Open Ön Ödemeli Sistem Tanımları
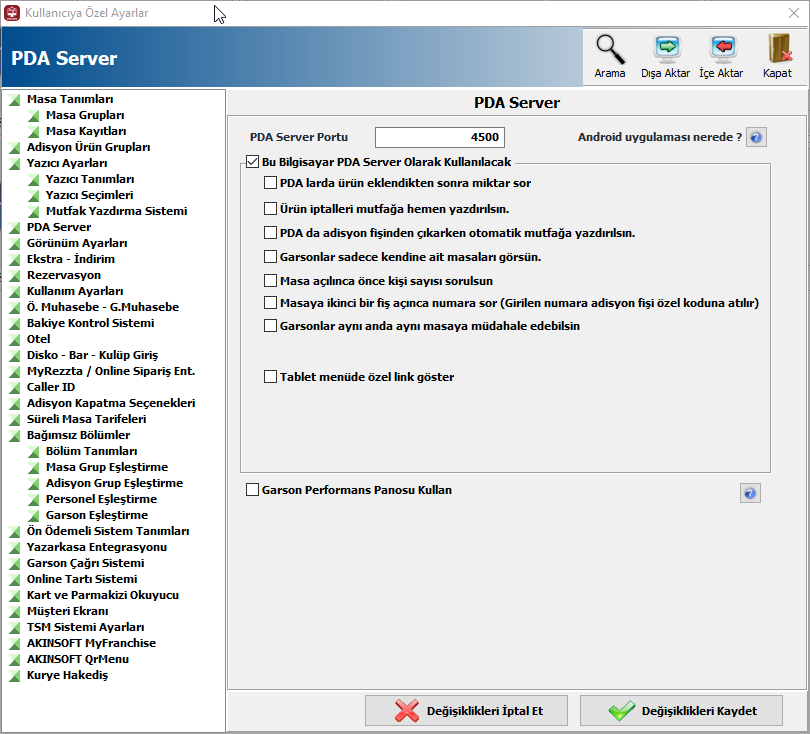This screenshot has width=810, height=734. click(108, 532)
